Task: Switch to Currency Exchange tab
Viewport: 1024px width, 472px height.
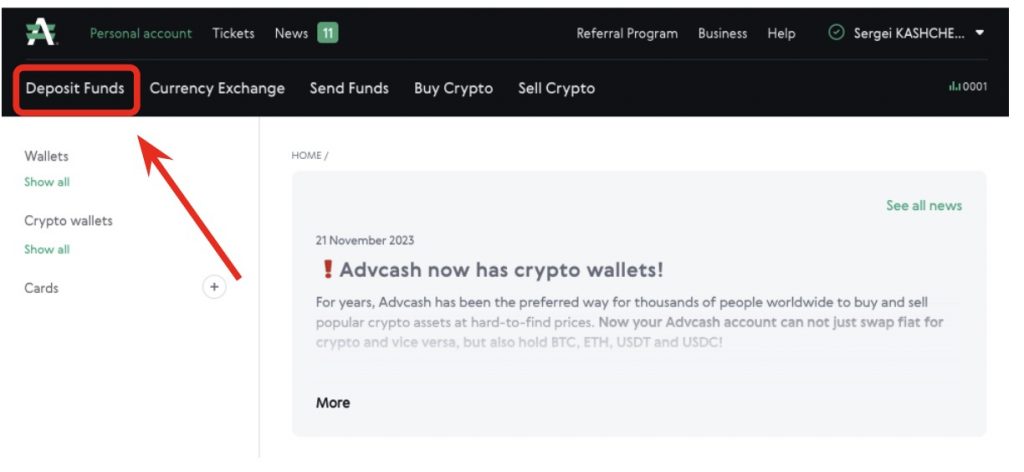Action: click(x=217, y=88)
